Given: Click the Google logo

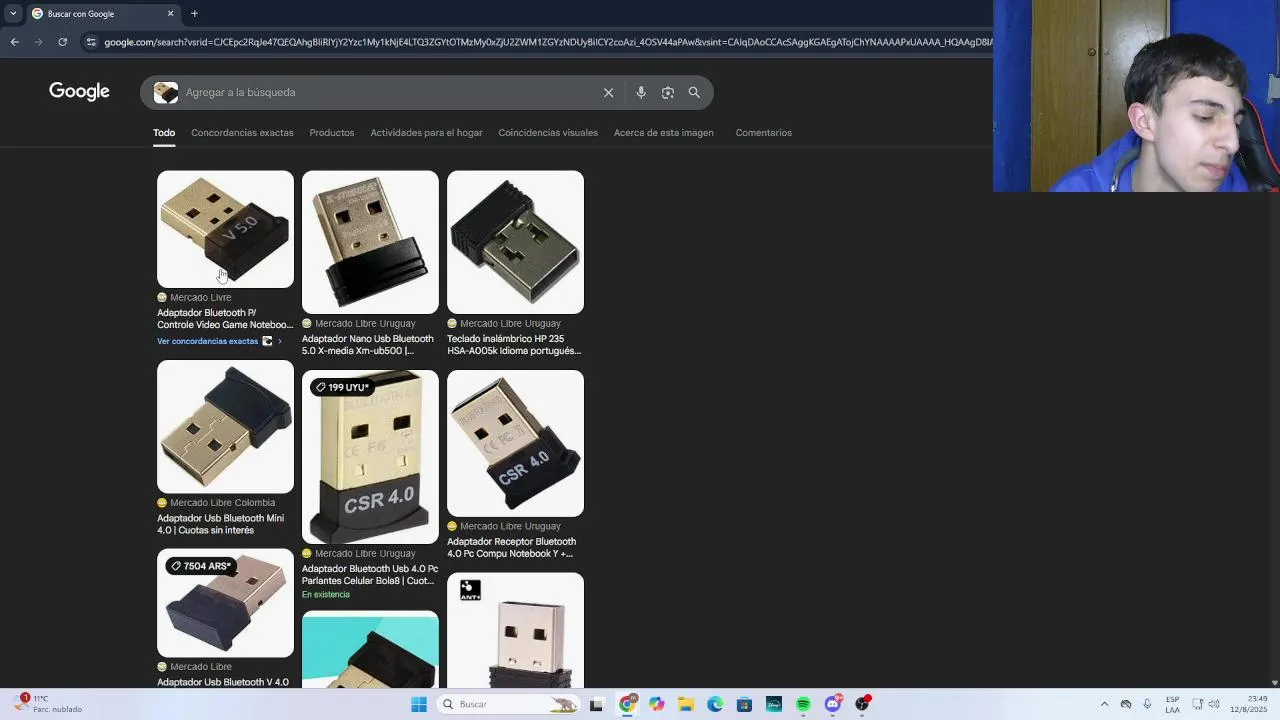Looking at the screenshot, I should (x=79, y=92).
